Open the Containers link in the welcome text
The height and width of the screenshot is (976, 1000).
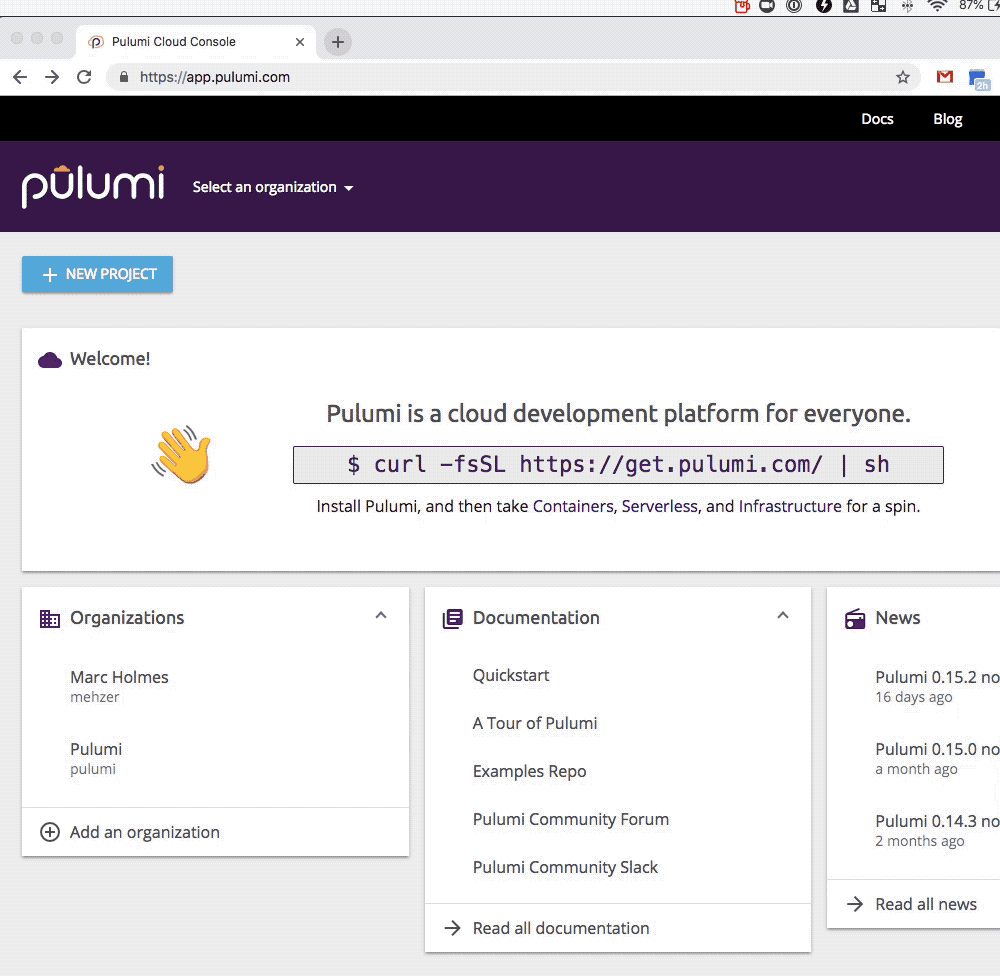pos(572,506)
